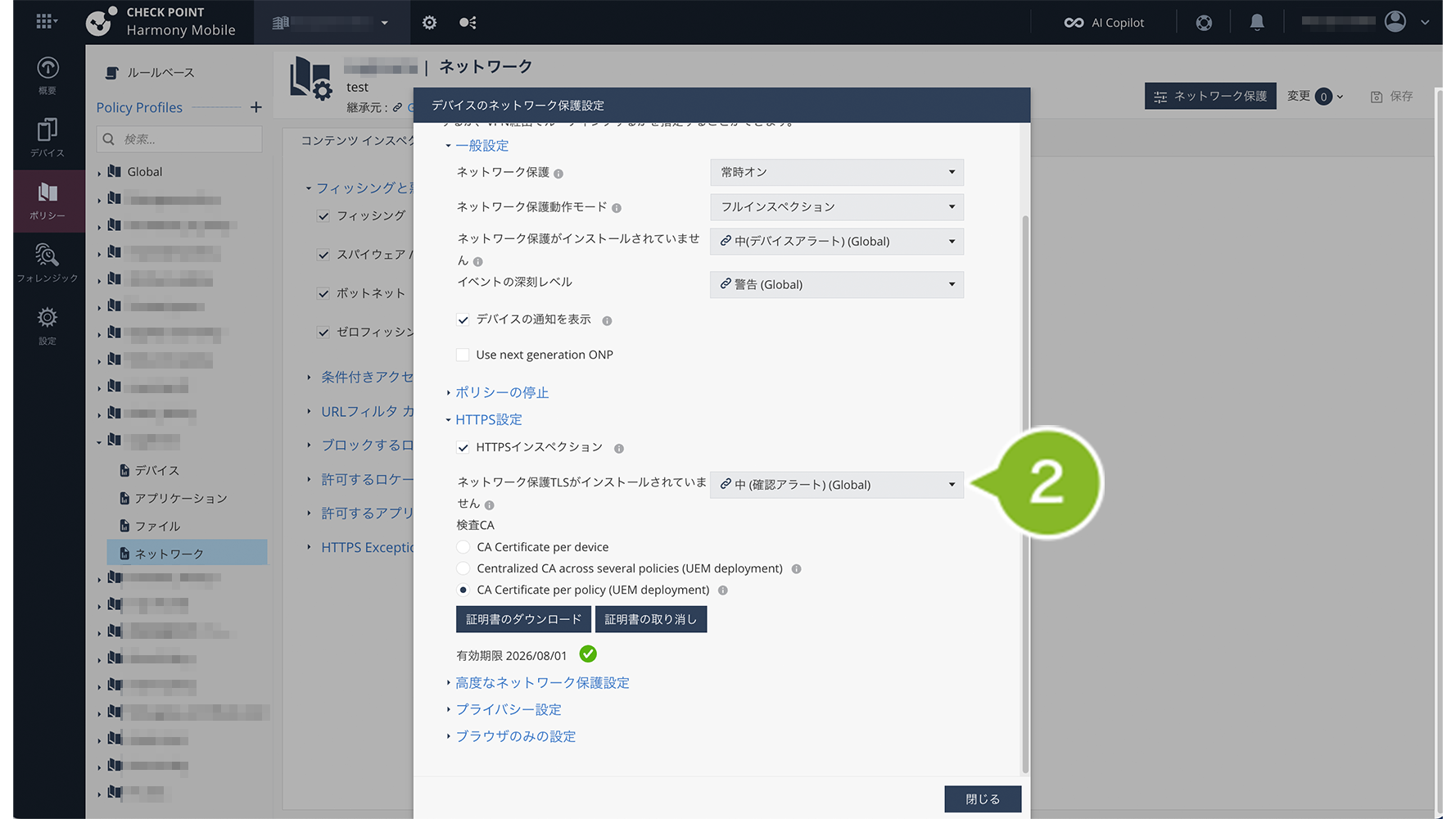
Task: Click the gear icon in top bar
Action: pos(429,23)
